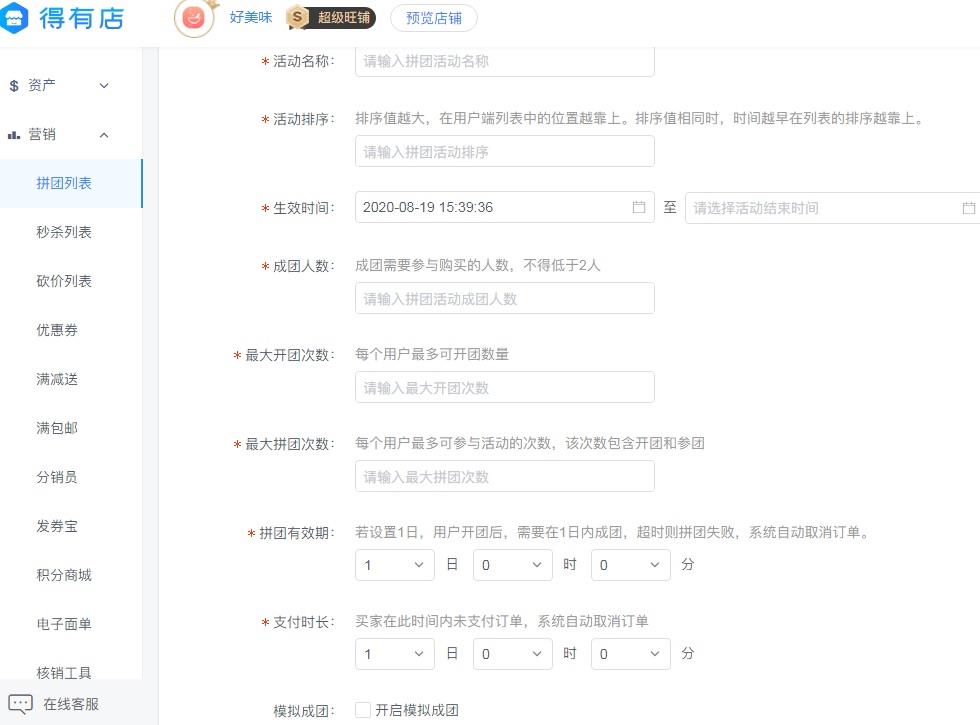Focus the 最大开团次数 input field
The width and height of the screenshot is (980, 725).
pyautogui.click(x=504, y=388)
